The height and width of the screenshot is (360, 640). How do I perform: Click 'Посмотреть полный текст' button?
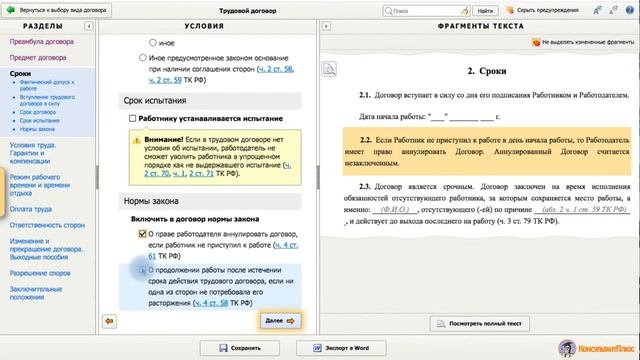tap(480, 324)
